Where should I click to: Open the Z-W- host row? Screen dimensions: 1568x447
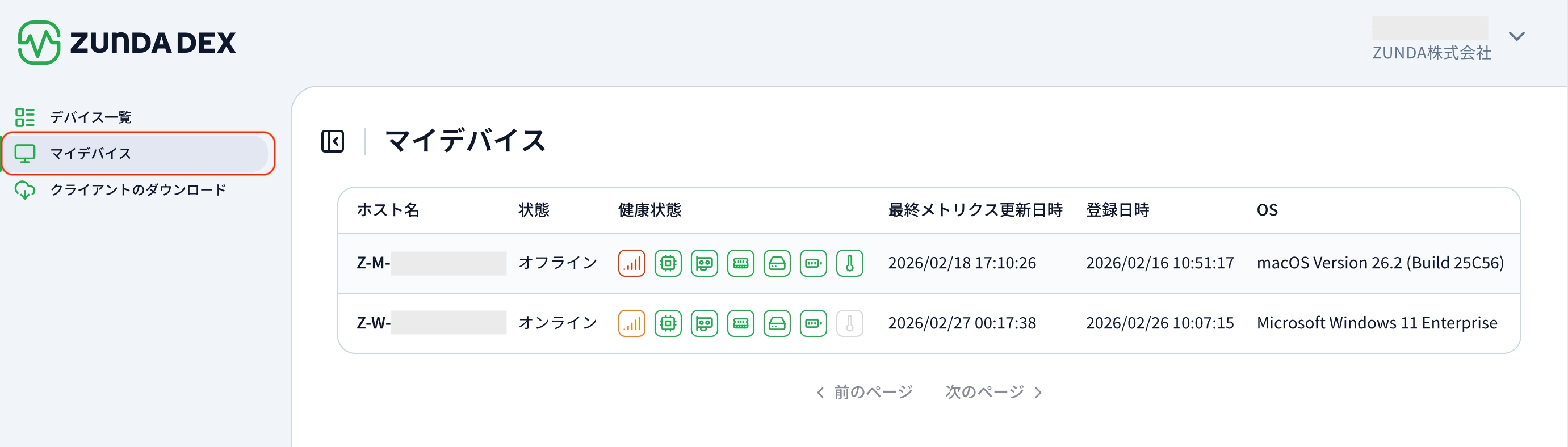(373, 323)
